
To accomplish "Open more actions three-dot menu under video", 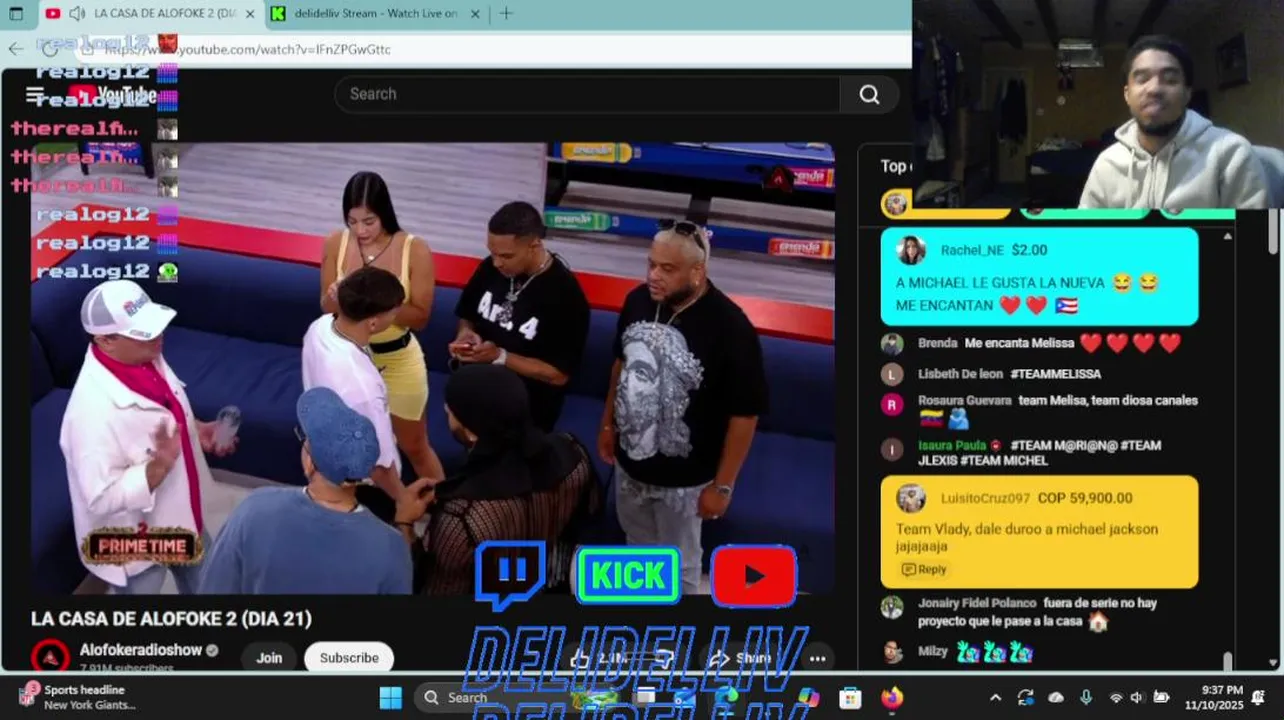I will point(817,658).
